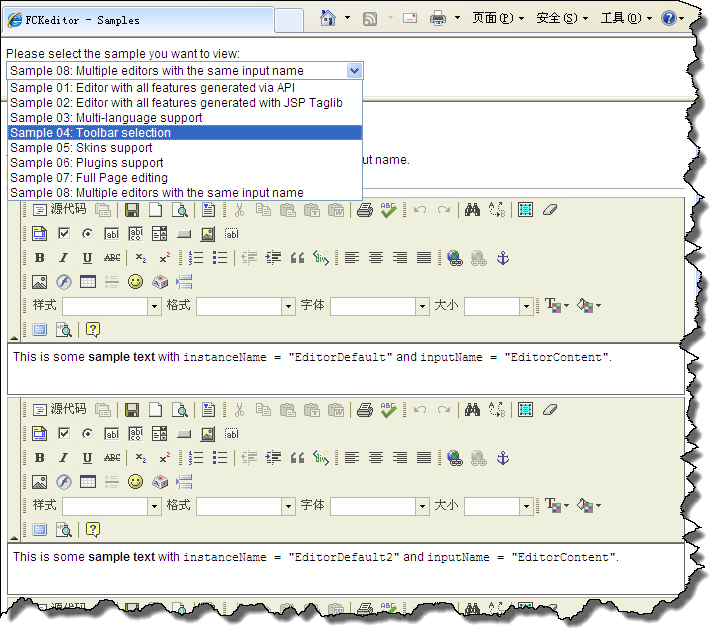This screenshot has height=643, width=725.
Task: Click the sample selector dropdown arrow
Action: click(354, 71)
